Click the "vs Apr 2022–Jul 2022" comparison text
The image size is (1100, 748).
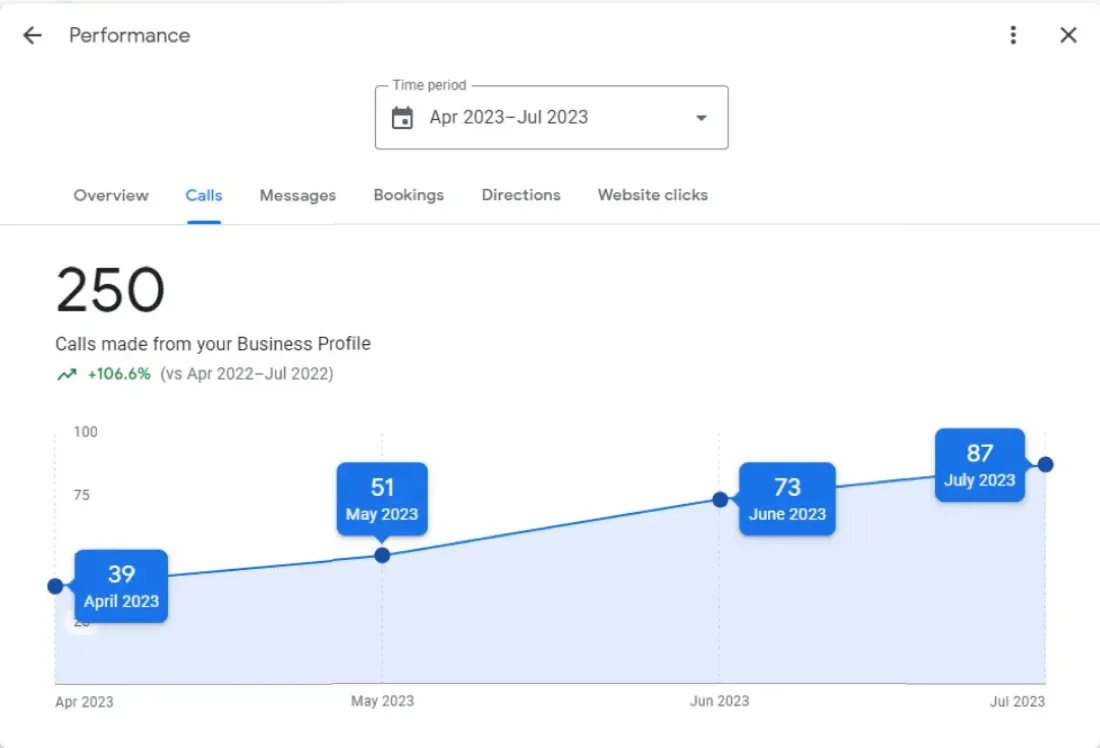pyautogui.click(x=247, y=374)
